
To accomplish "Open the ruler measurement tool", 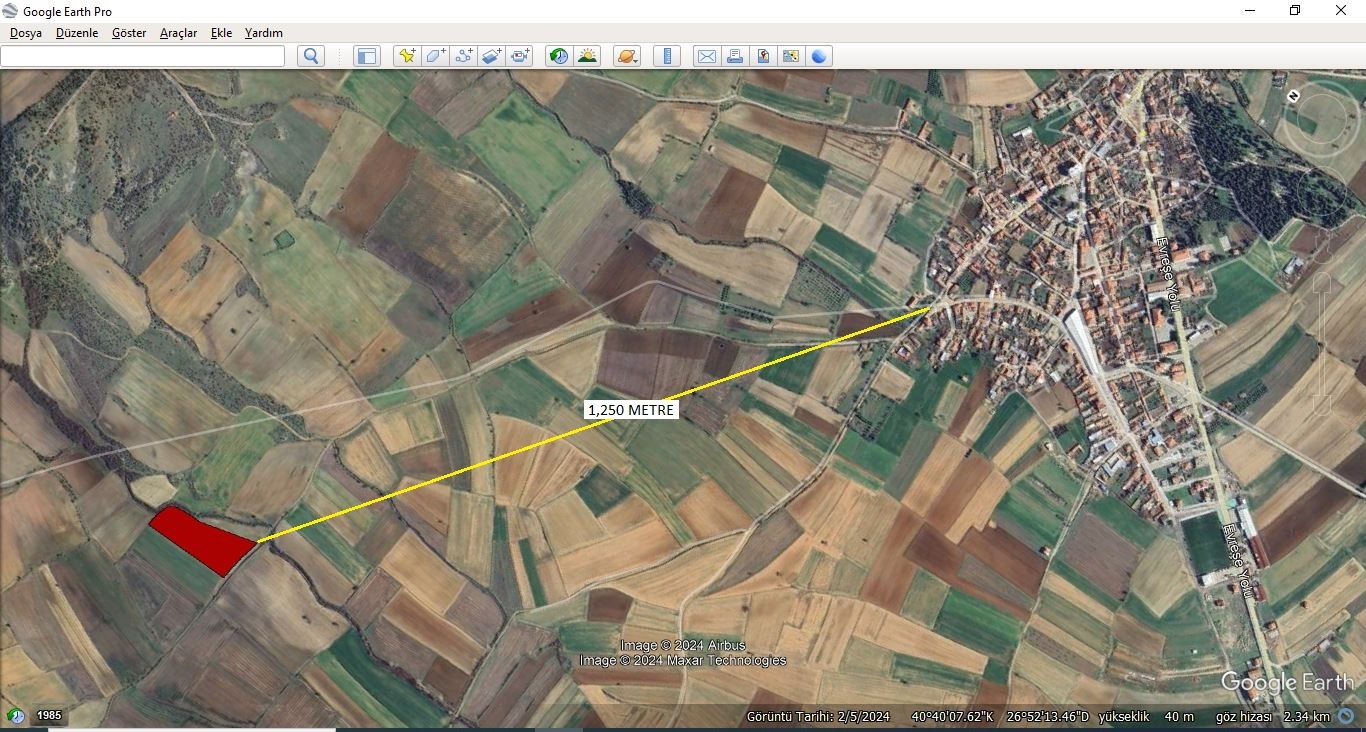I will 667,56.
